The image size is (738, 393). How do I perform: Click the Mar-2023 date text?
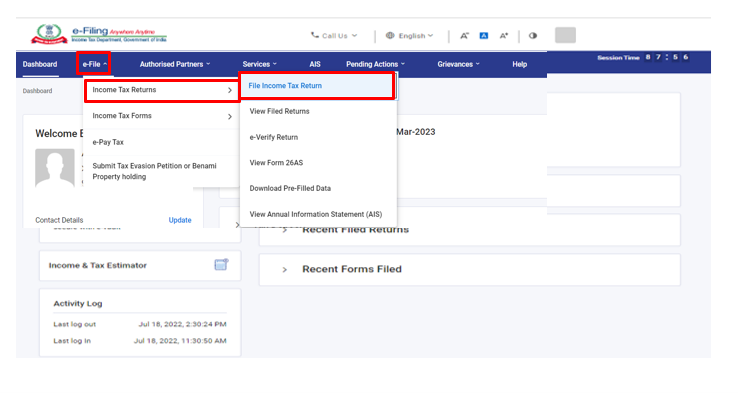click(x=416, y=132)
